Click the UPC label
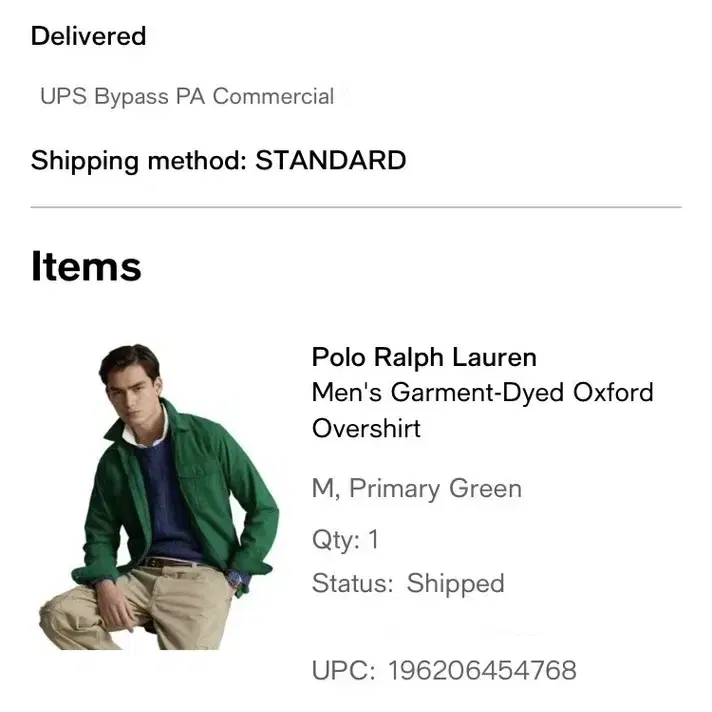Image resolution: width=712 pixels, height=712 pixels. click(344, 671)
